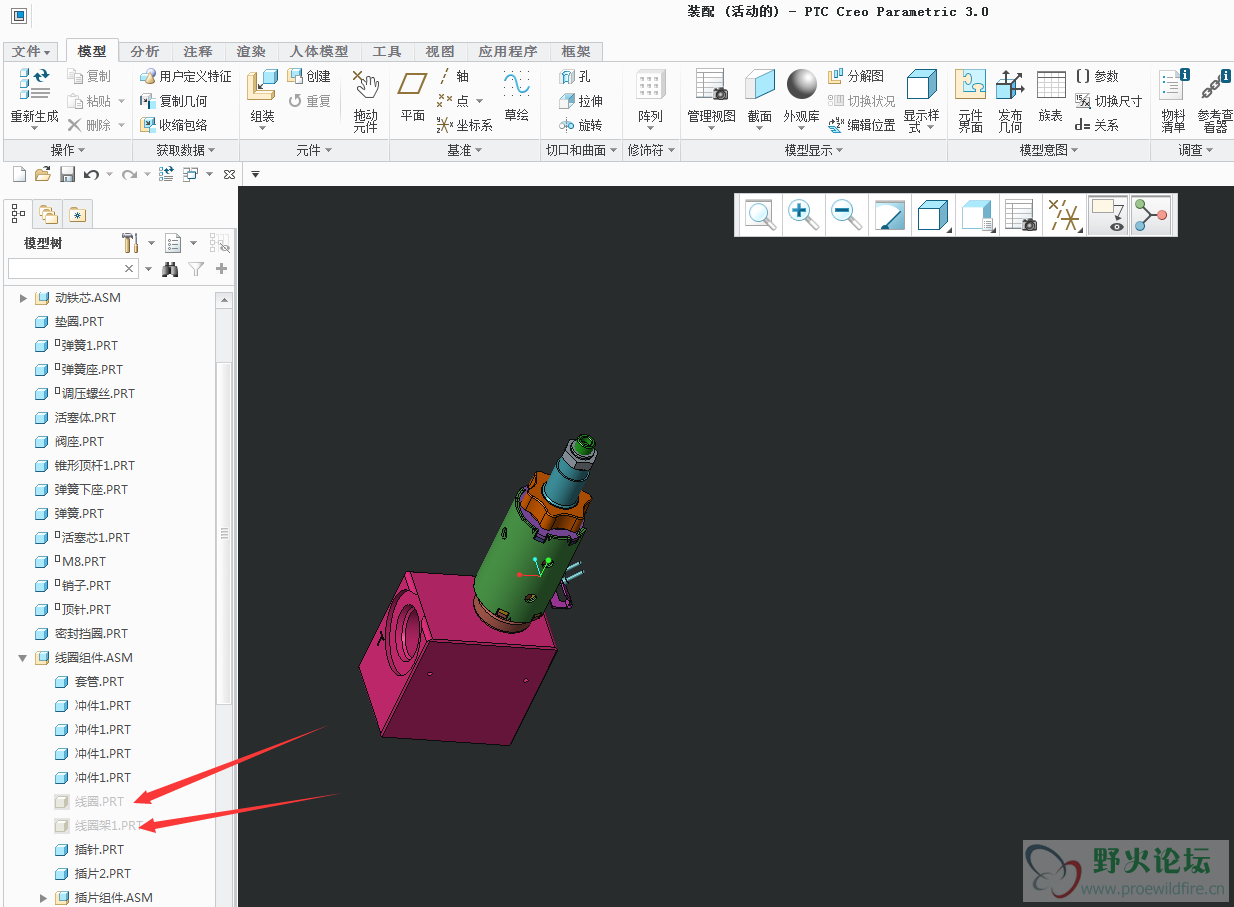The width and height of the screenshot is (1234, 907).
Task: Open 管理视图 view manager
Action: tap(711, 85)
